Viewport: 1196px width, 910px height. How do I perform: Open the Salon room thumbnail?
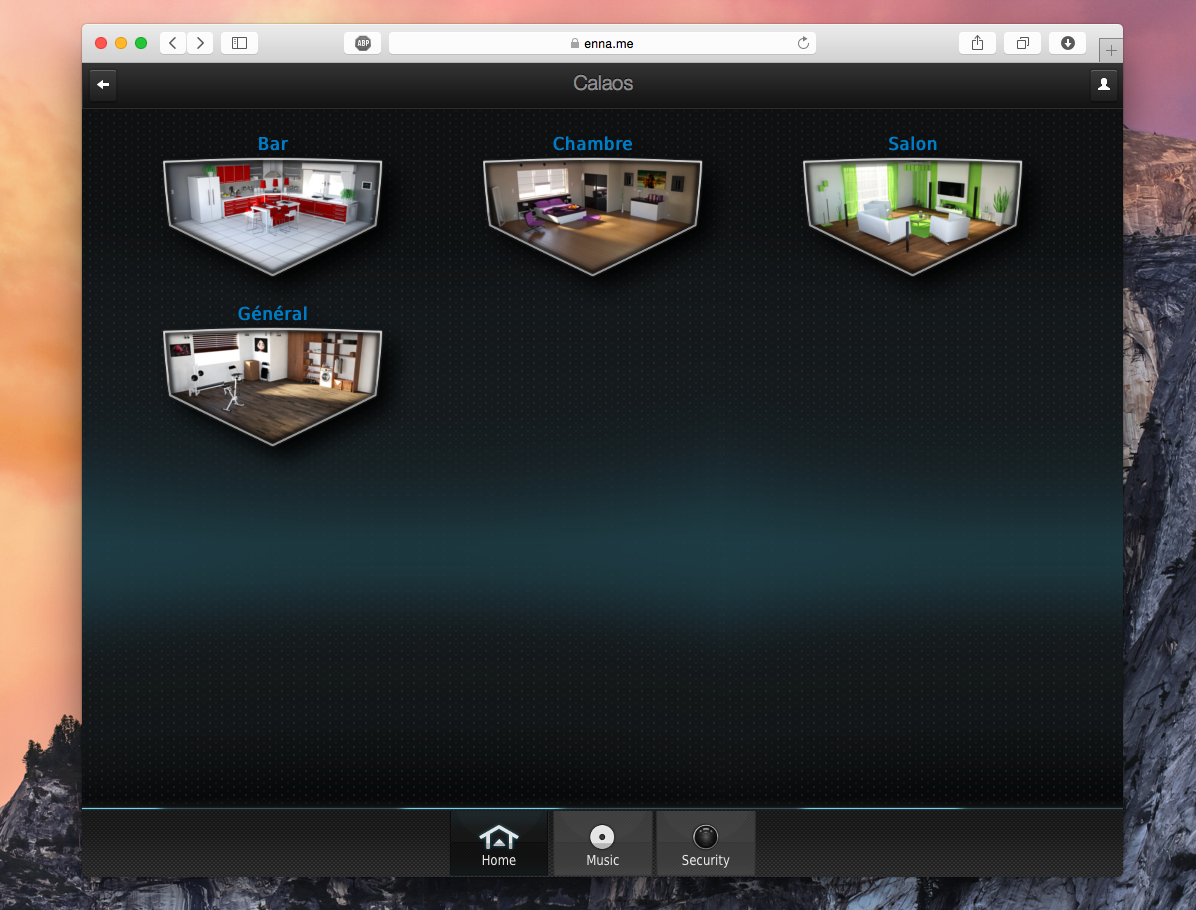pyautogui.click(x=913, y=214)
